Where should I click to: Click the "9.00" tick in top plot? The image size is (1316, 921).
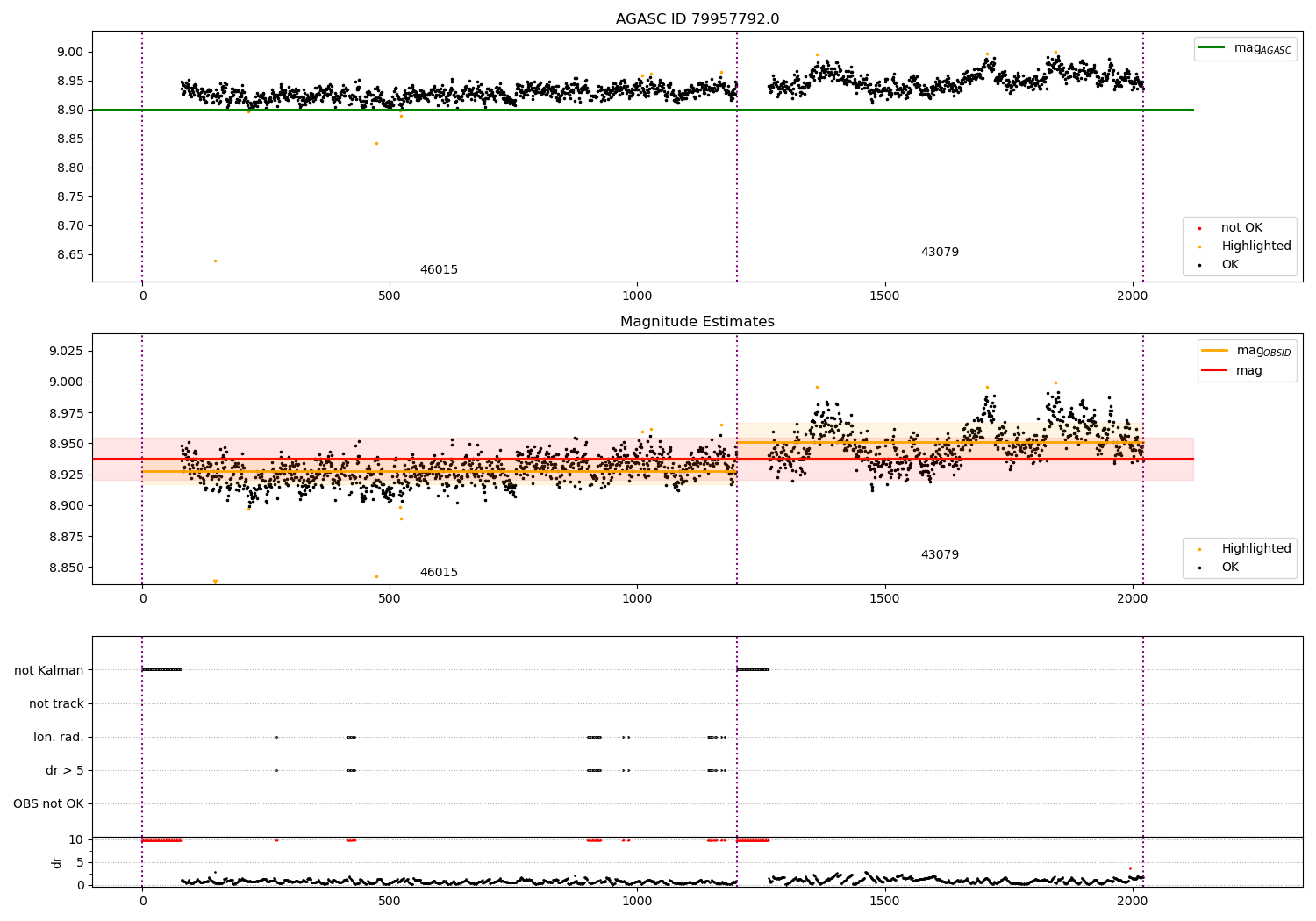point(69,53)
